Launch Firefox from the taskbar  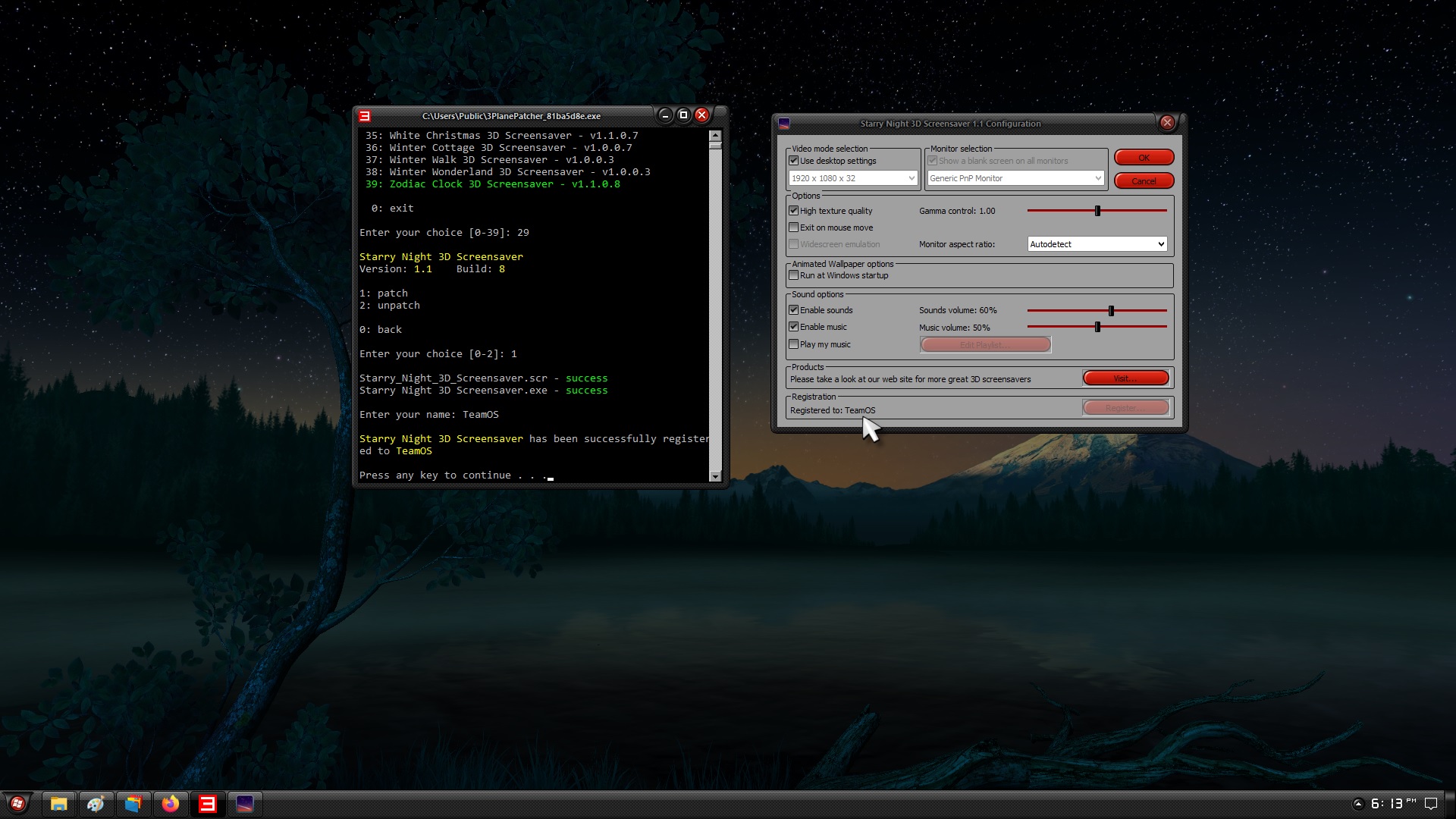coord(171,804)
